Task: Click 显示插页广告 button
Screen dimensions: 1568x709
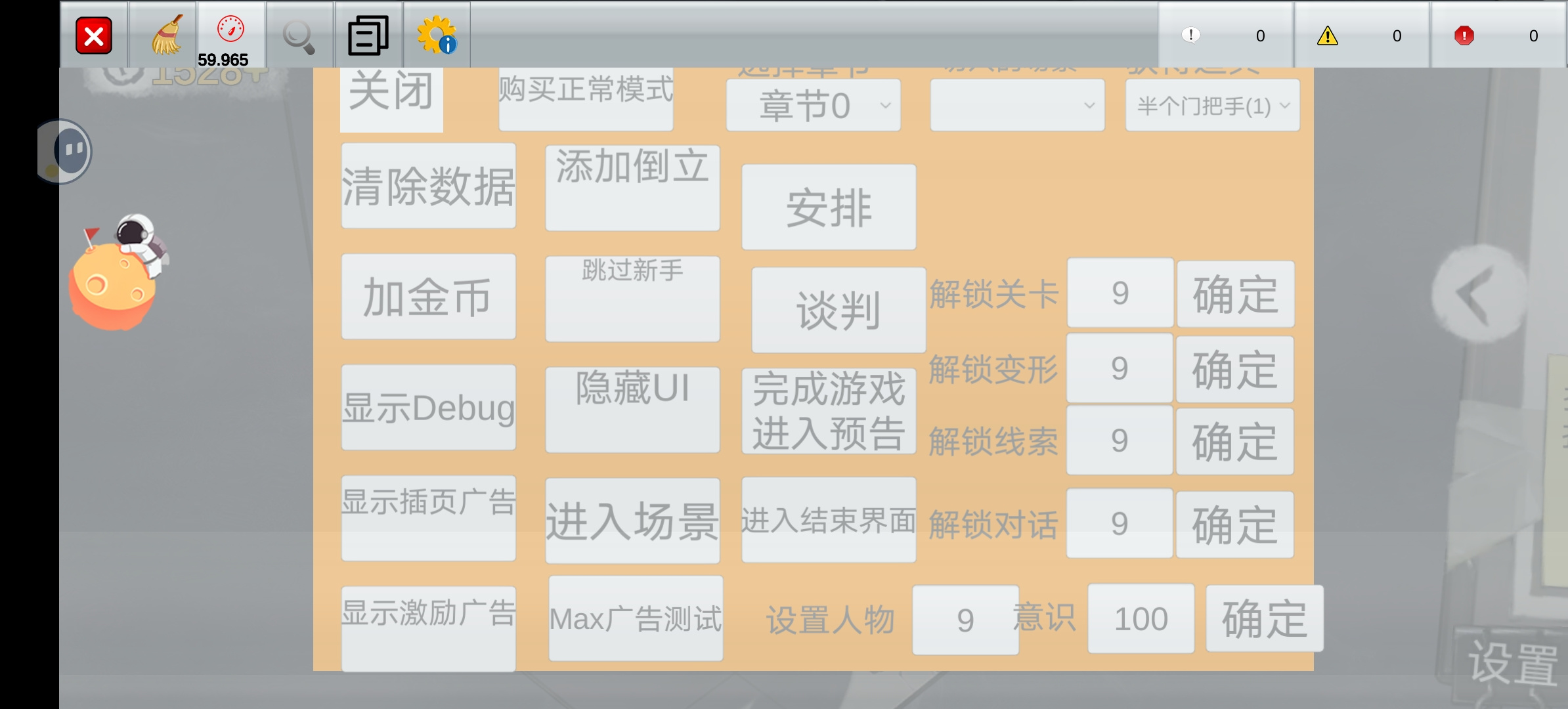Action: [428, 519]
